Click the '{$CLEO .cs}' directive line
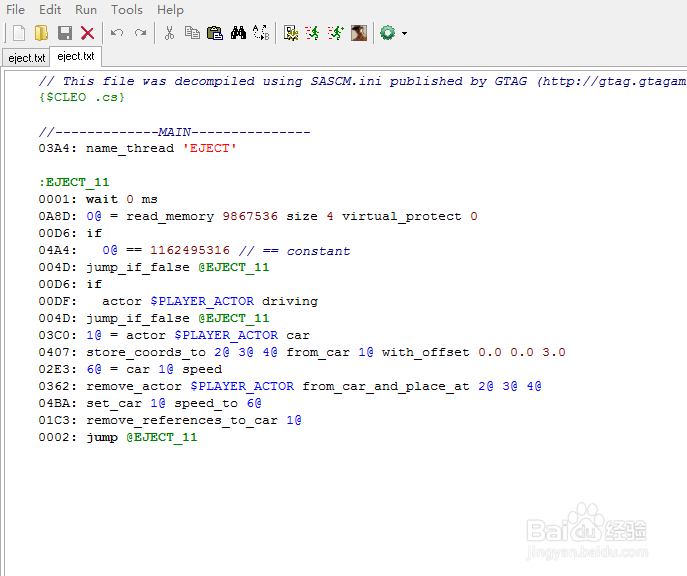The height and width of the screenshot is (576, 687). coord(81,97)
